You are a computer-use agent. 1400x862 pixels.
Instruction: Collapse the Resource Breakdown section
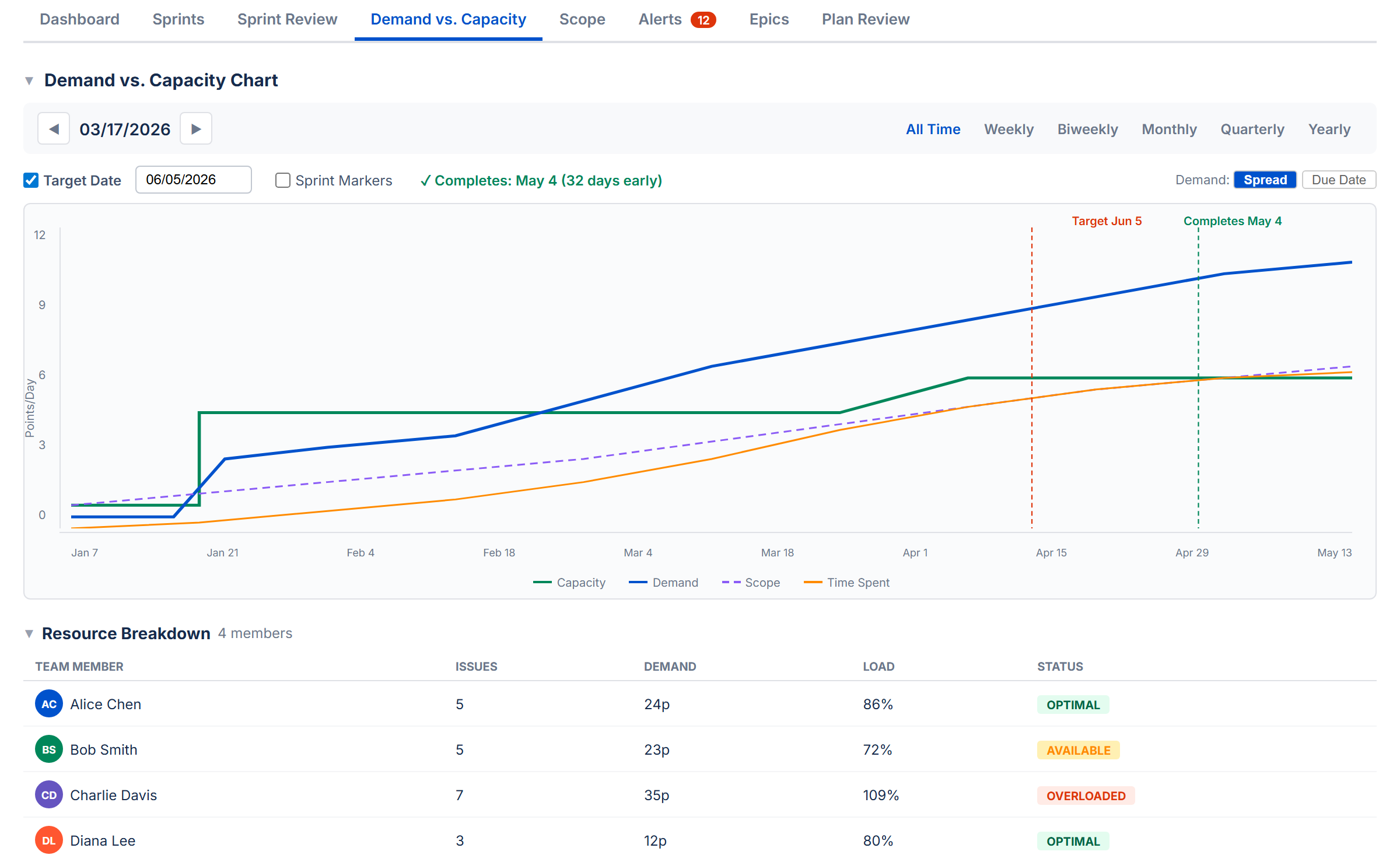point(29,633)
